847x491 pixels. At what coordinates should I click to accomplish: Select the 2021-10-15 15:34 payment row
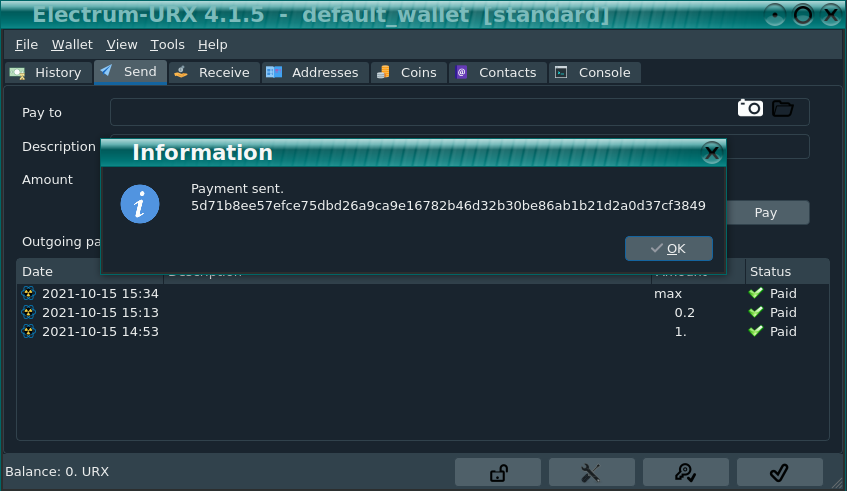[423, 293]
